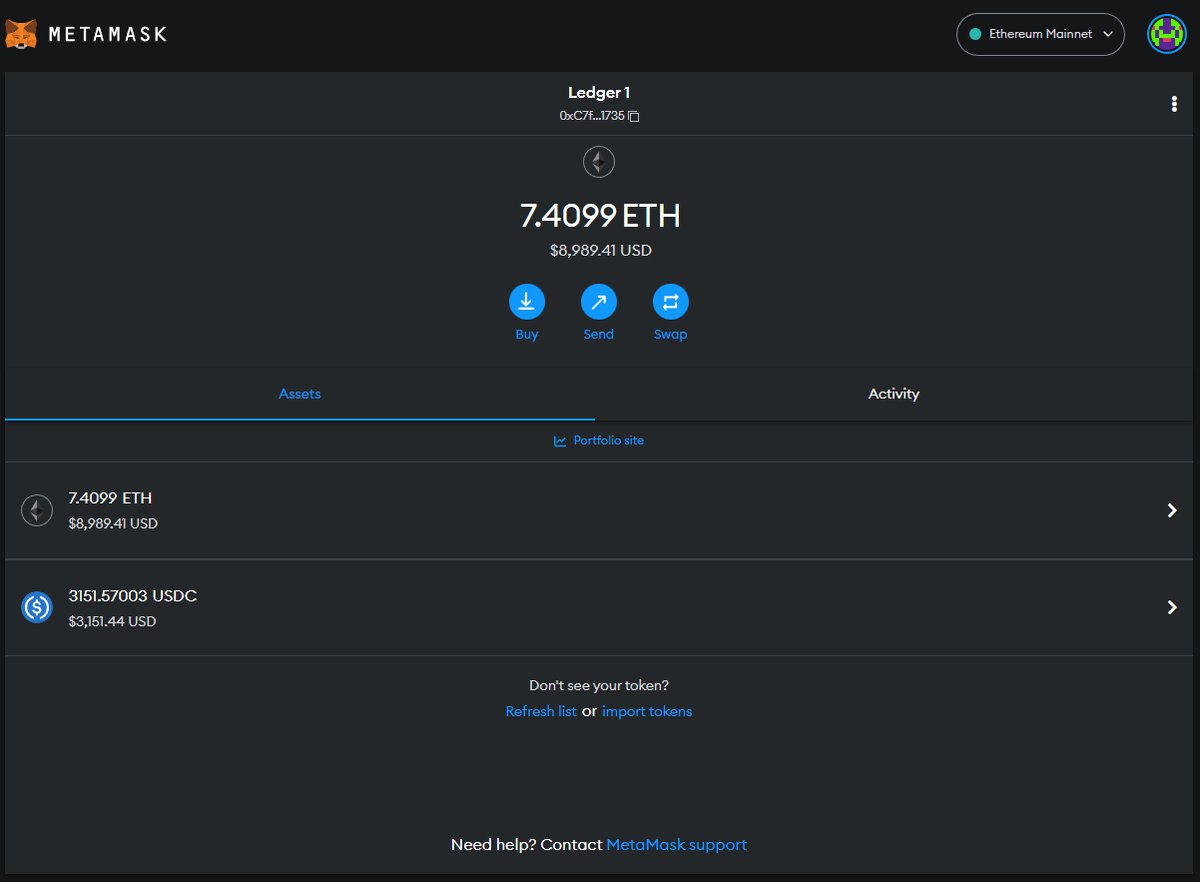Switch to the Assets tab

[x=300, y=394]
